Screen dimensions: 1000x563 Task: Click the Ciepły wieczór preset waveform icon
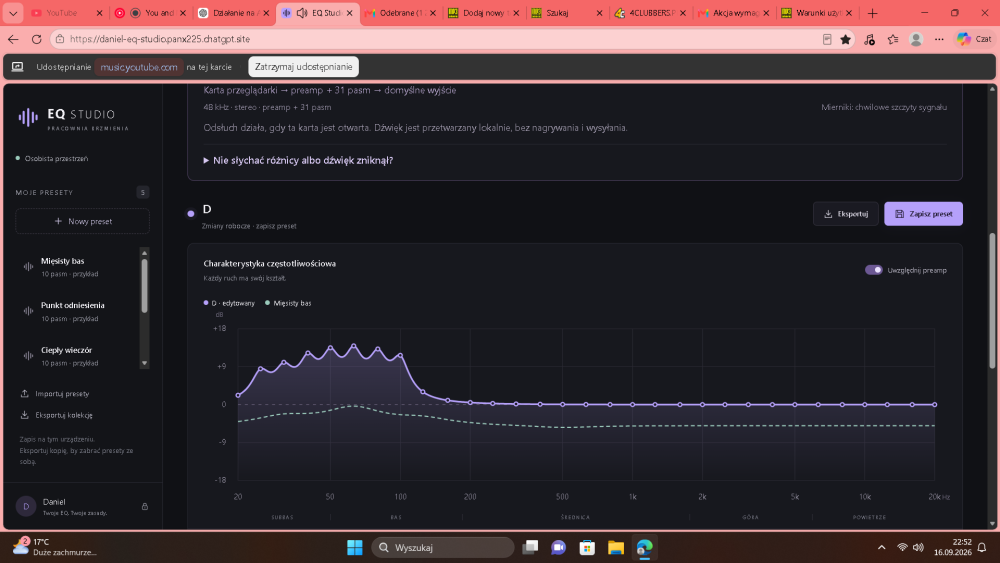[28, 356]
